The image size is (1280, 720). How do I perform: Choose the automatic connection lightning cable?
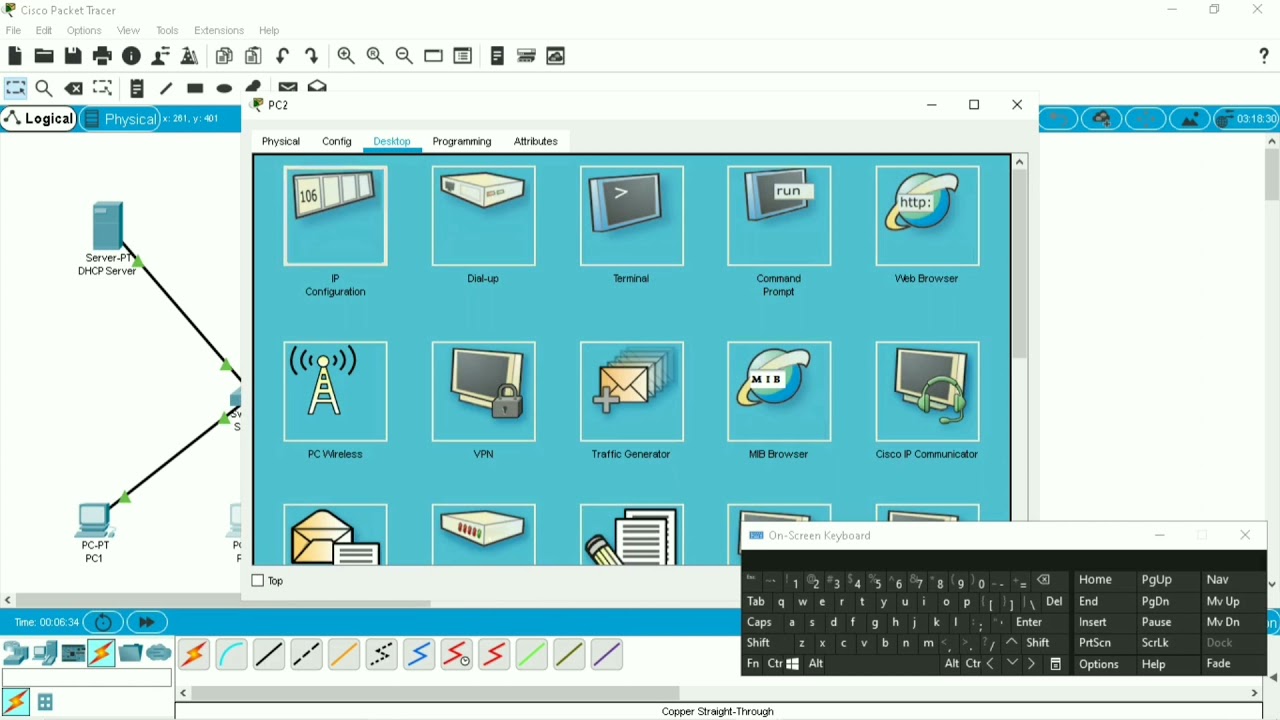click(x=194, y=654)
